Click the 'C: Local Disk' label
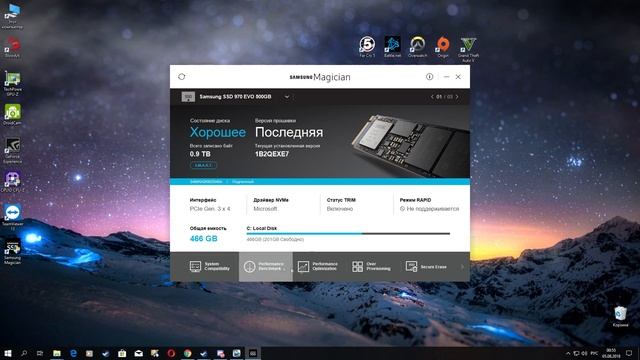Screen dimensions: 640x360 262,228
